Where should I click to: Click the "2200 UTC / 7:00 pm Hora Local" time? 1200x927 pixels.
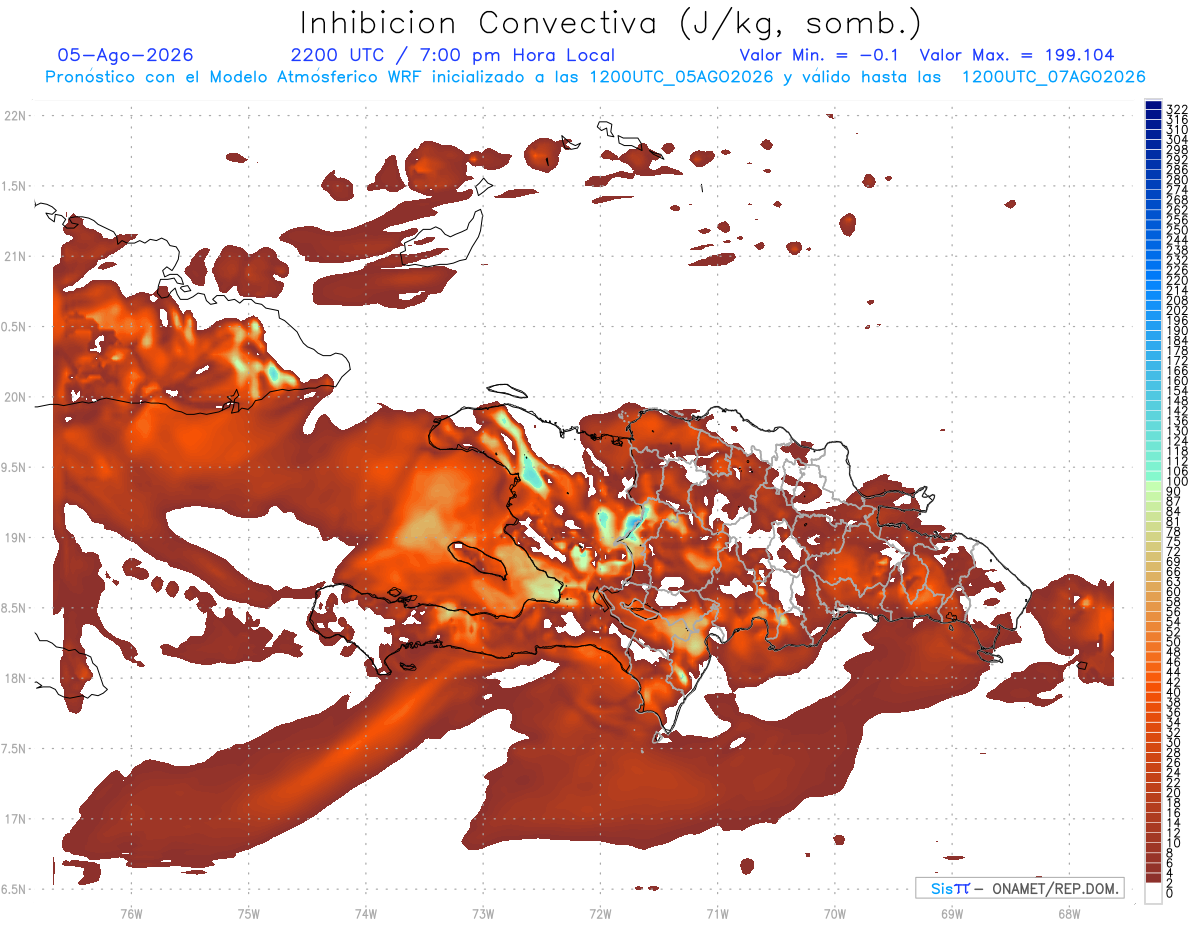click(x=453, y=55)
